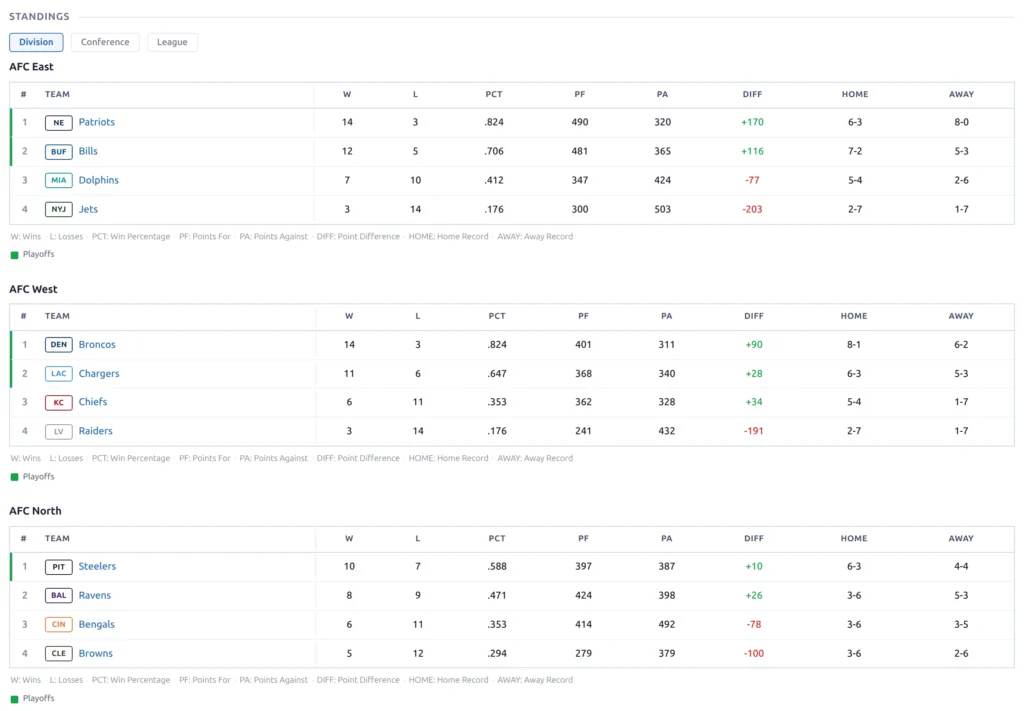Open the Steelers team link
This screenshot has height=711, width=1024.
point(97,566)
